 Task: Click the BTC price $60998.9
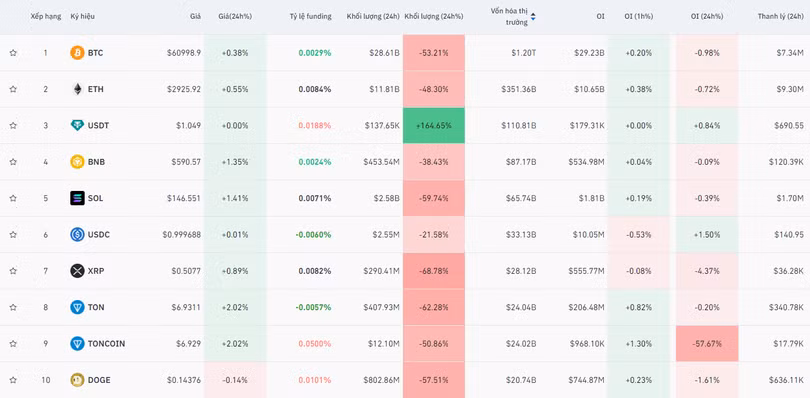184,53
